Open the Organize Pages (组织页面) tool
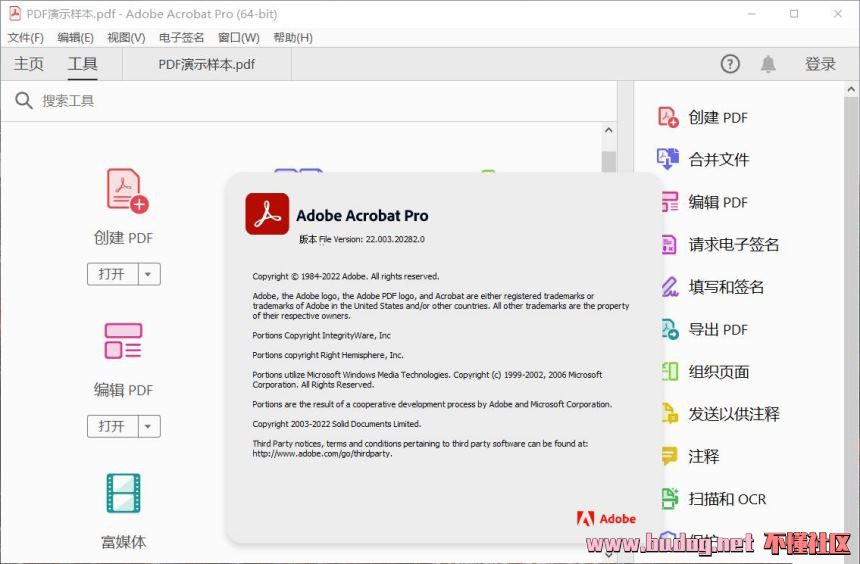The image size is (860, 564). (x=669, y=371)
